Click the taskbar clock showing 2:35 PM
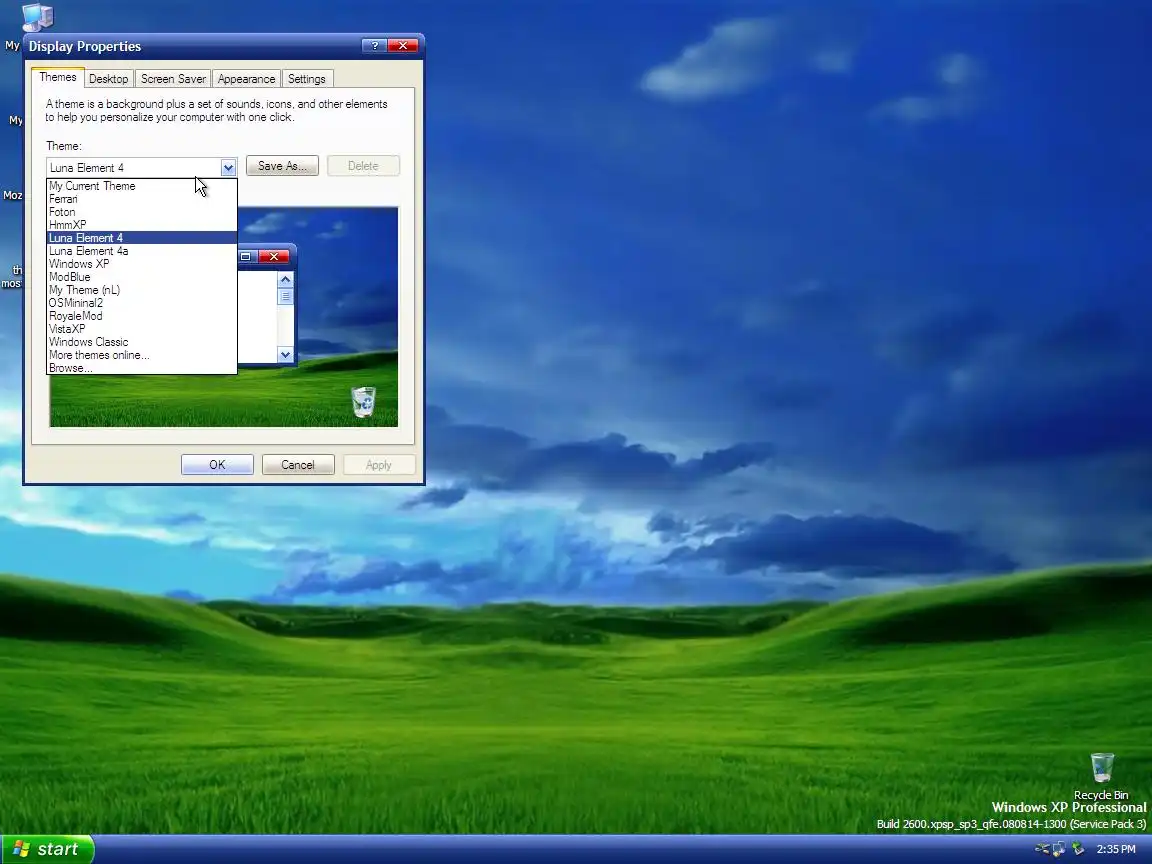1152x864 pixels. click(x=1116, y=849)
